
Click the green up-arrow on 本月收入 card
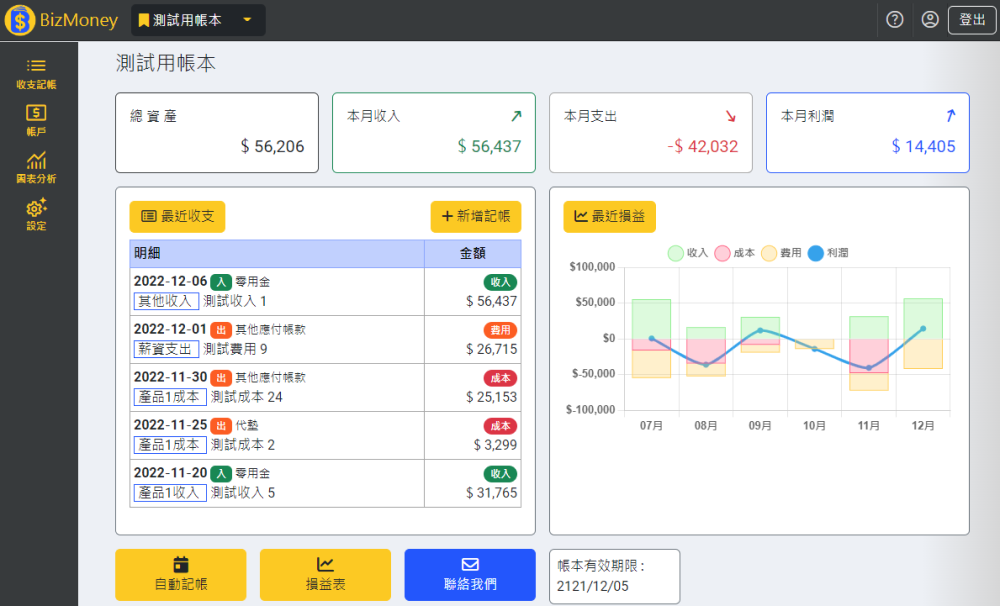pos(516,115)
